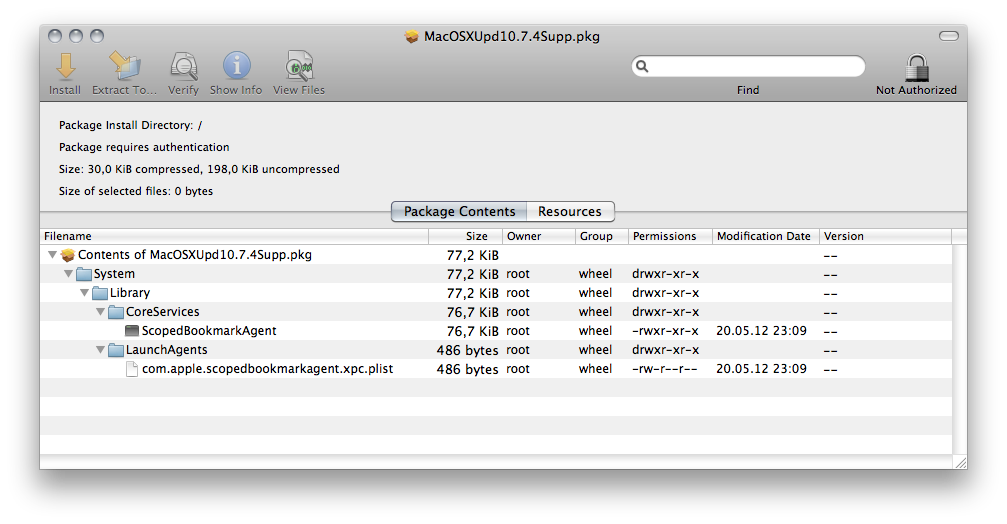This screenshot has width=1007, height=524.
Task: Click the Permissions column header
Action: tap(670, 236)
